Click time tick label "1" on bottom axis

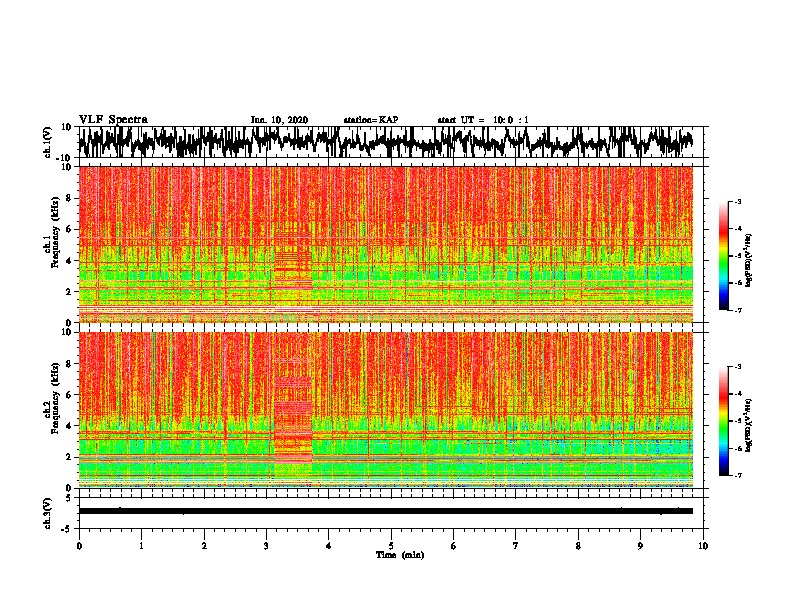[141, 546]
